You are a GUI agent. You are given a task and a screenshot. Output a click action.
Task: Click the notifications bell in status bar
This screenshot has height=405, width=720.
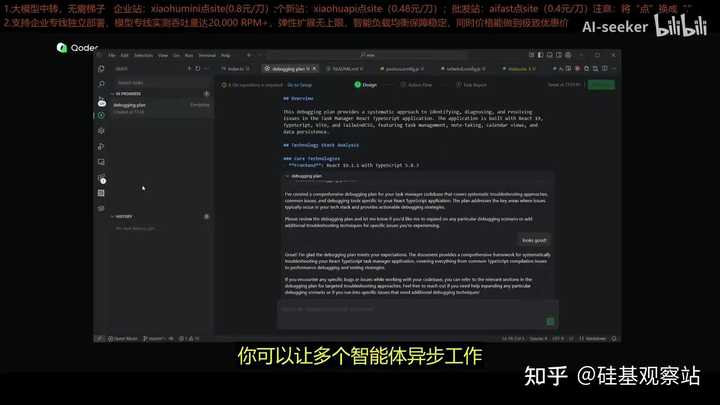614,339
